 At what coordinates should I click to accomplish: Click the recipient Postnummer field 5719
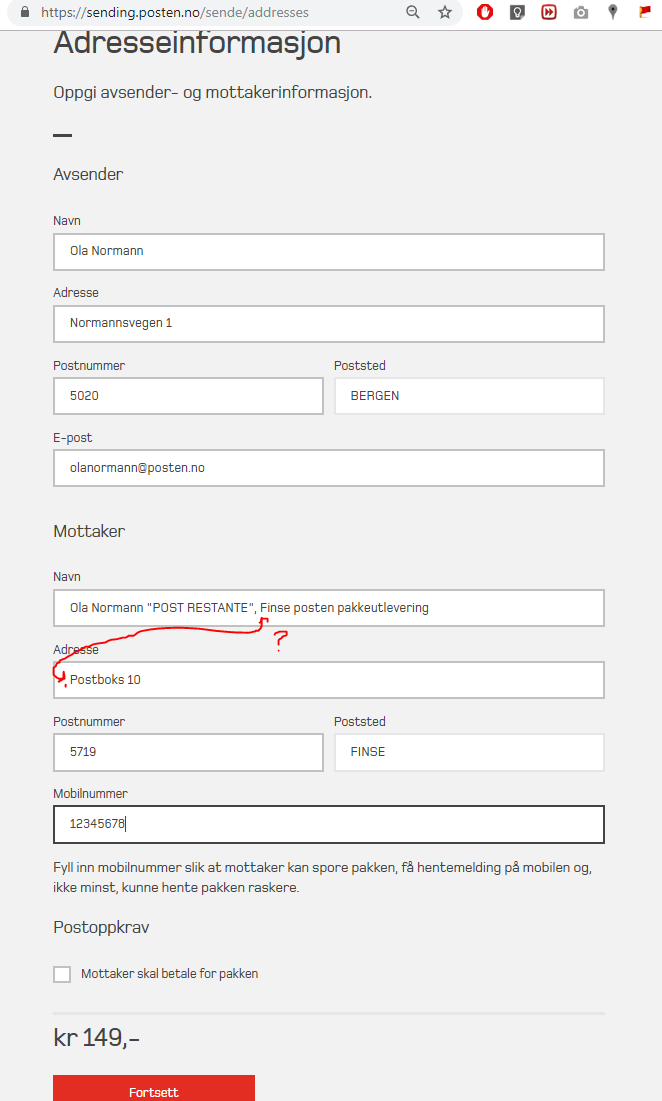[x=188, y=752]
